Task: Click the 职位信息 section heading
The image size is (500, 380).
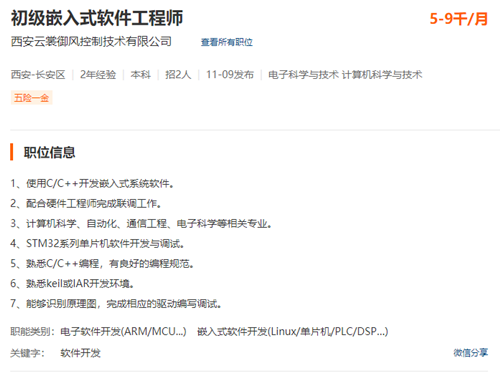Action: point(49,152)
